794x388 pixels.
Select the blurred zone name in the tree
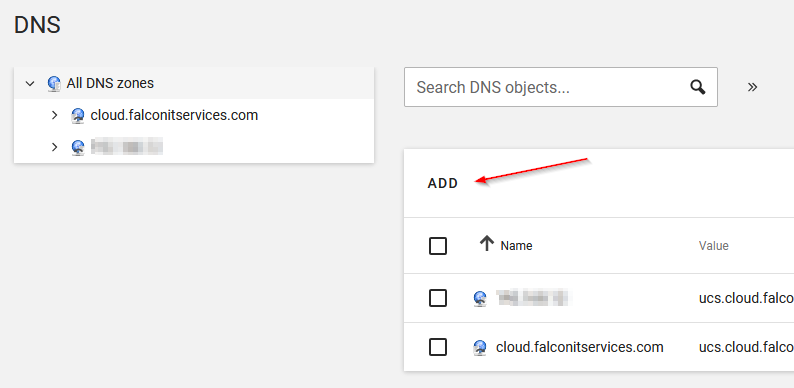coord(127,147)
